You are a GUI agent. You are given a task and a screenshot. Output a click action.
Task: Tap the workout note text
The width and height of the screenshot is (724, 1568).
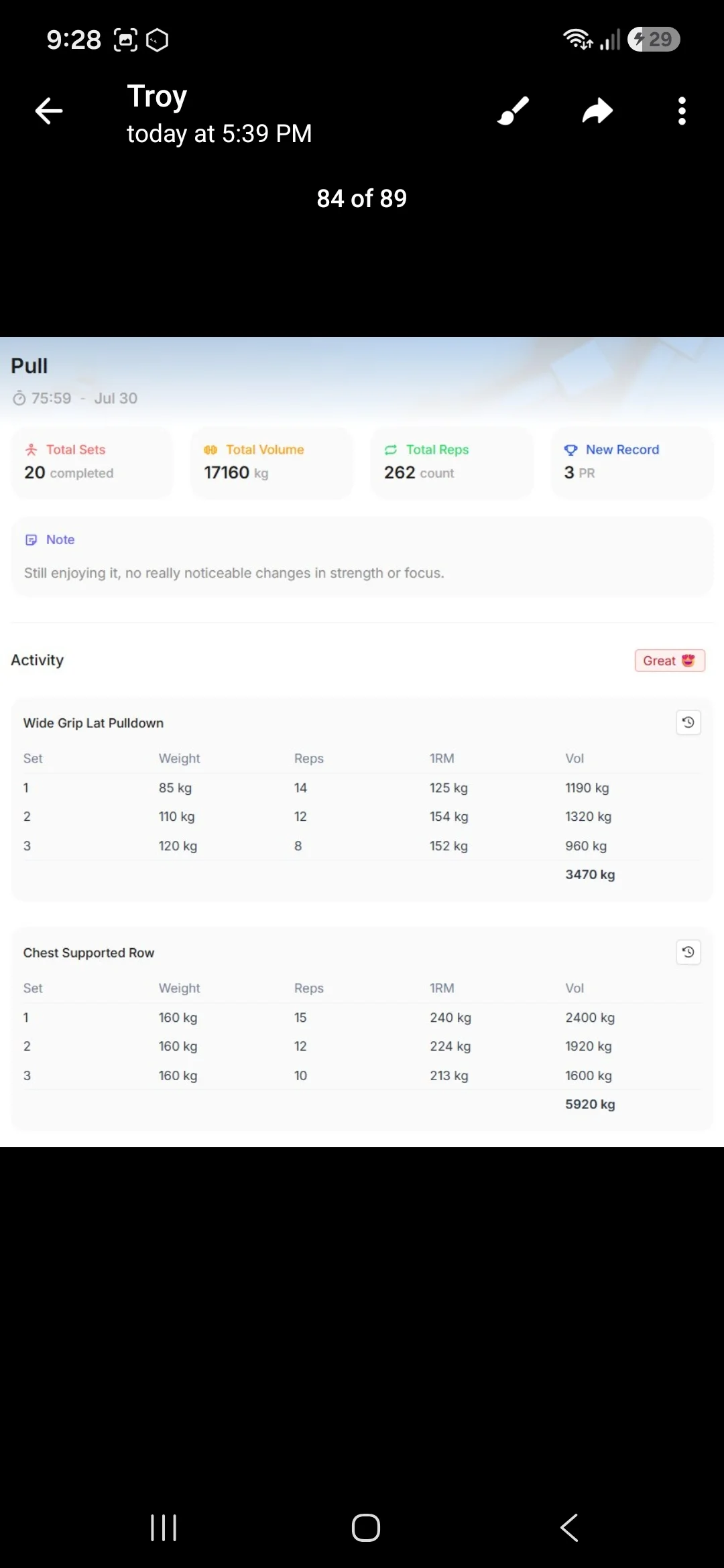click(234, 573)
